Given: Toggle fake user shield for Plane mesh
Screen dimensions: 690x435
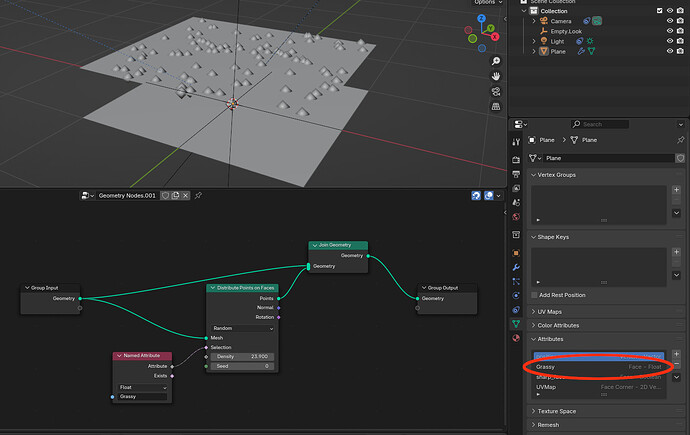Looking at the screenshot, I should 680,158.
